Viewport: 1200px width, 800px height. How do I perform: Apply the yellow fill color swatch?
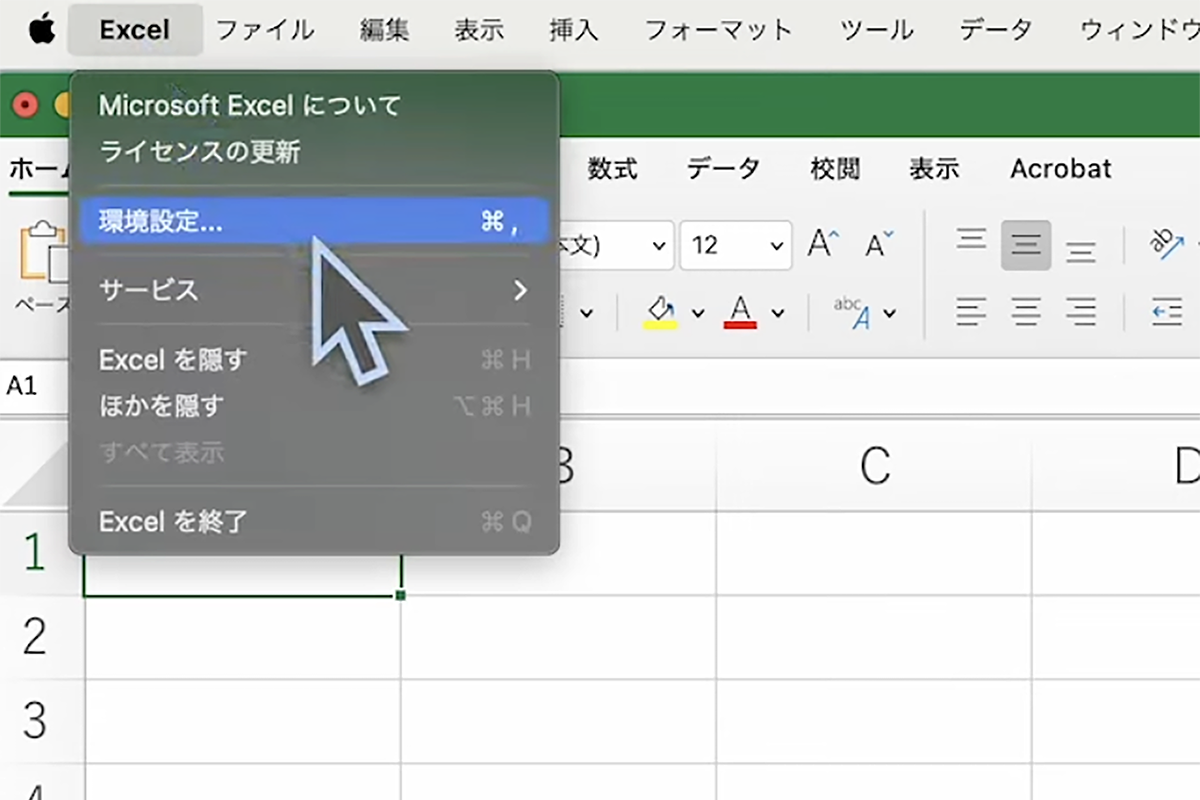(x=660, y=312)
